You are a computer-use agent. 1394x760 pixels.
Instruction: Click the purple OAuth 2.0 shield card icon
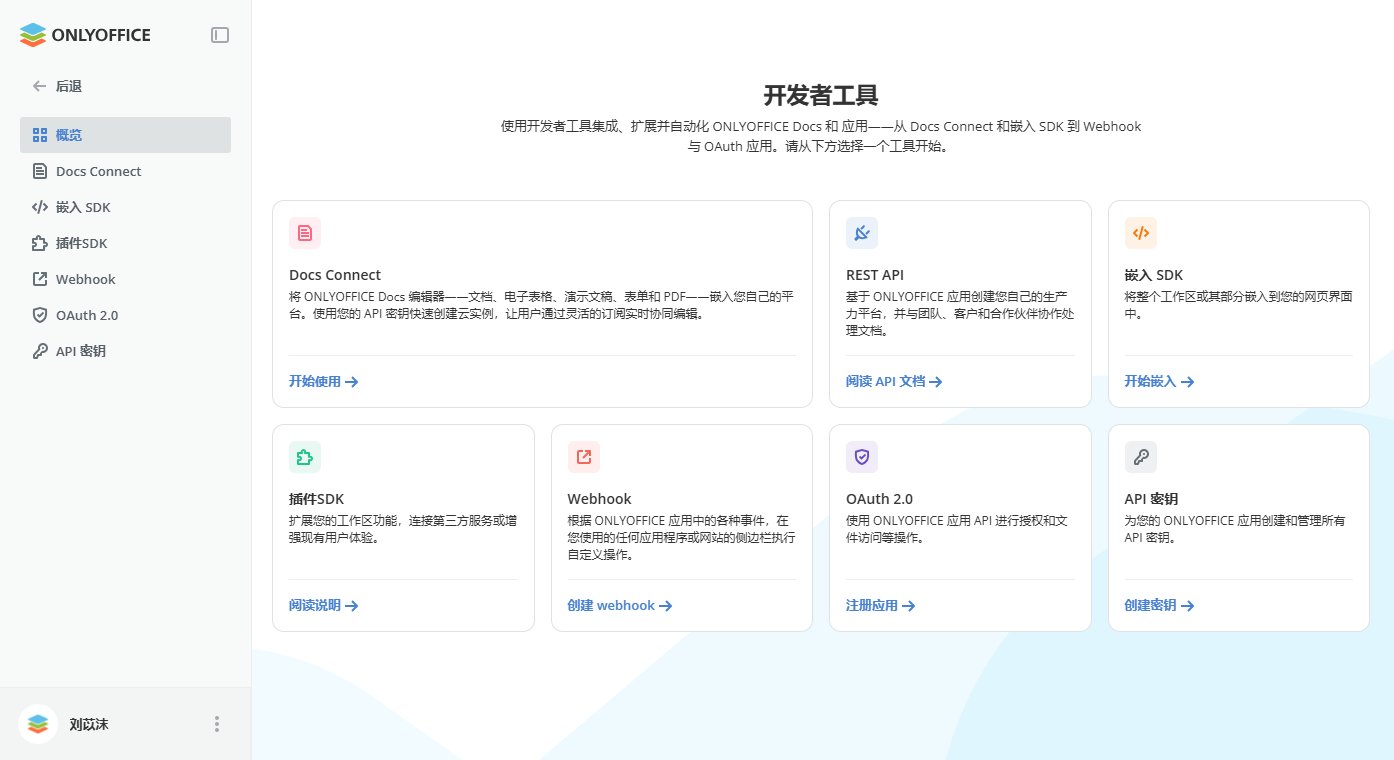(862, 457)
